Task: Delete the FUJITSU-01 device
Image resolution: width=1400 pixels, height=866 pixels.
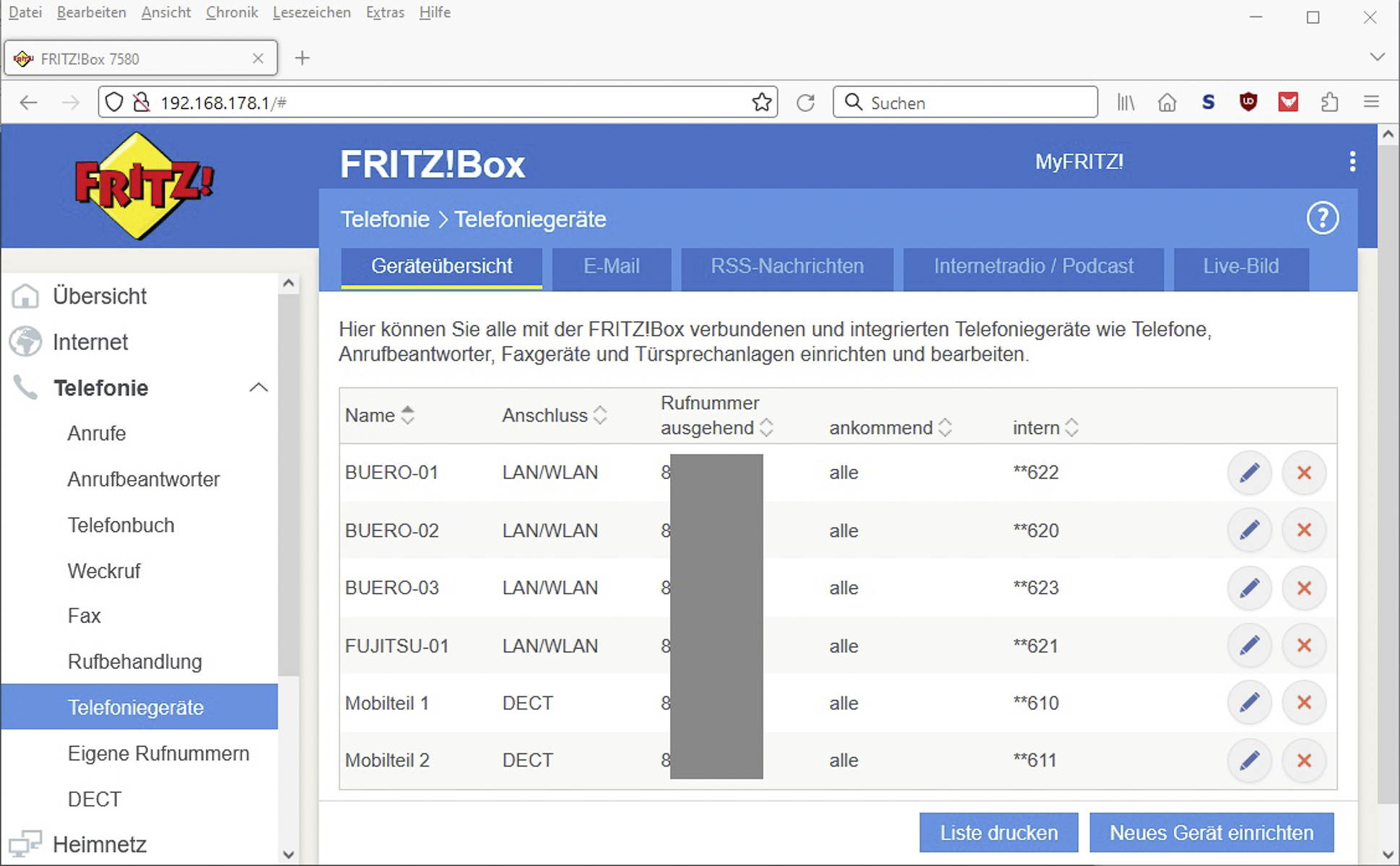Action: coord(1304,645)
